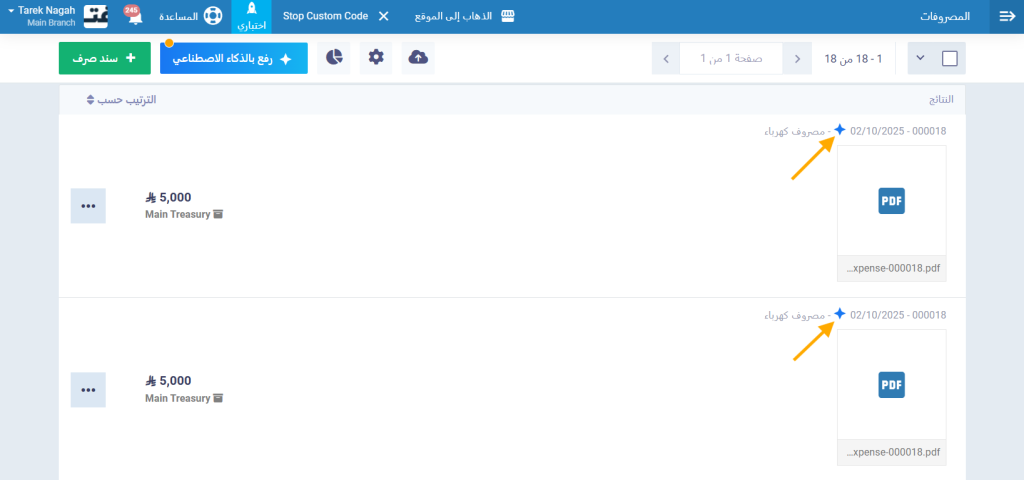1024x480 pixels.
Task: Click the رفع بالذكاء الاصطناعي button
Action: [234, 59]
